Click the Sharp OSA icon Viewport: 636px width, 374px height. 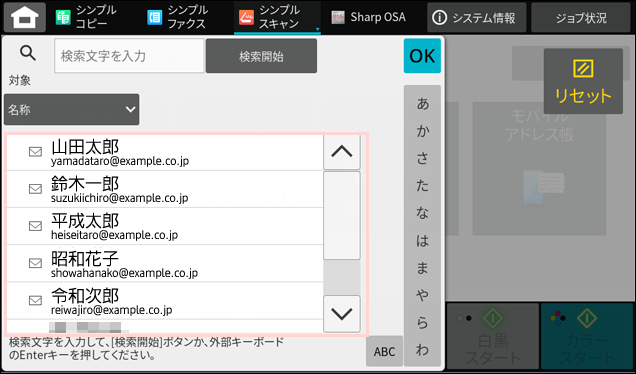point(337,17)
